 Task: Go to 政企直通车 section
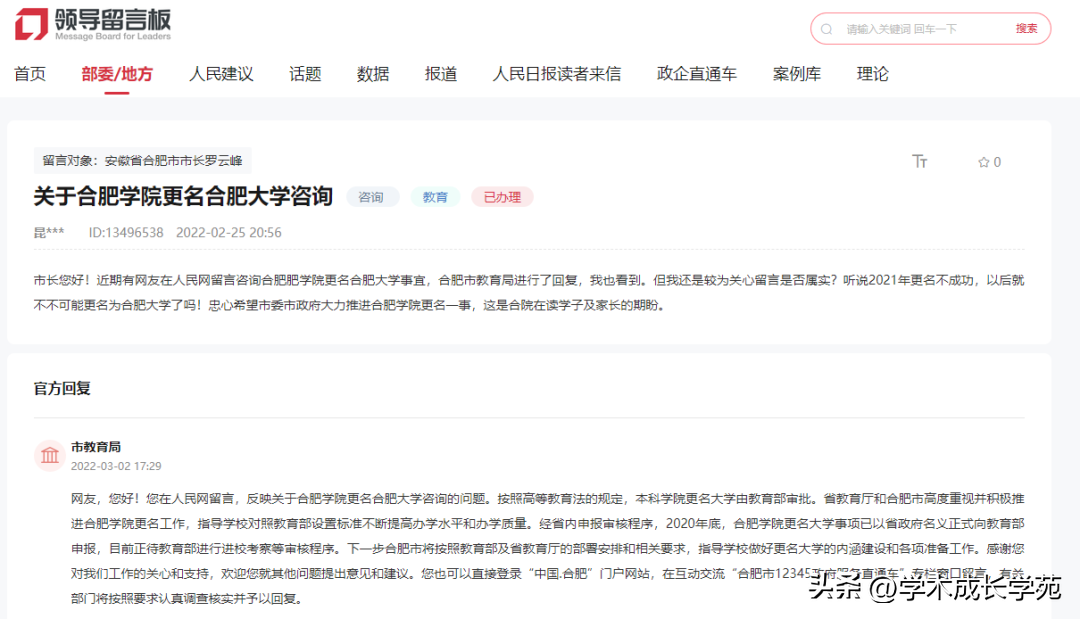(697, 74)
